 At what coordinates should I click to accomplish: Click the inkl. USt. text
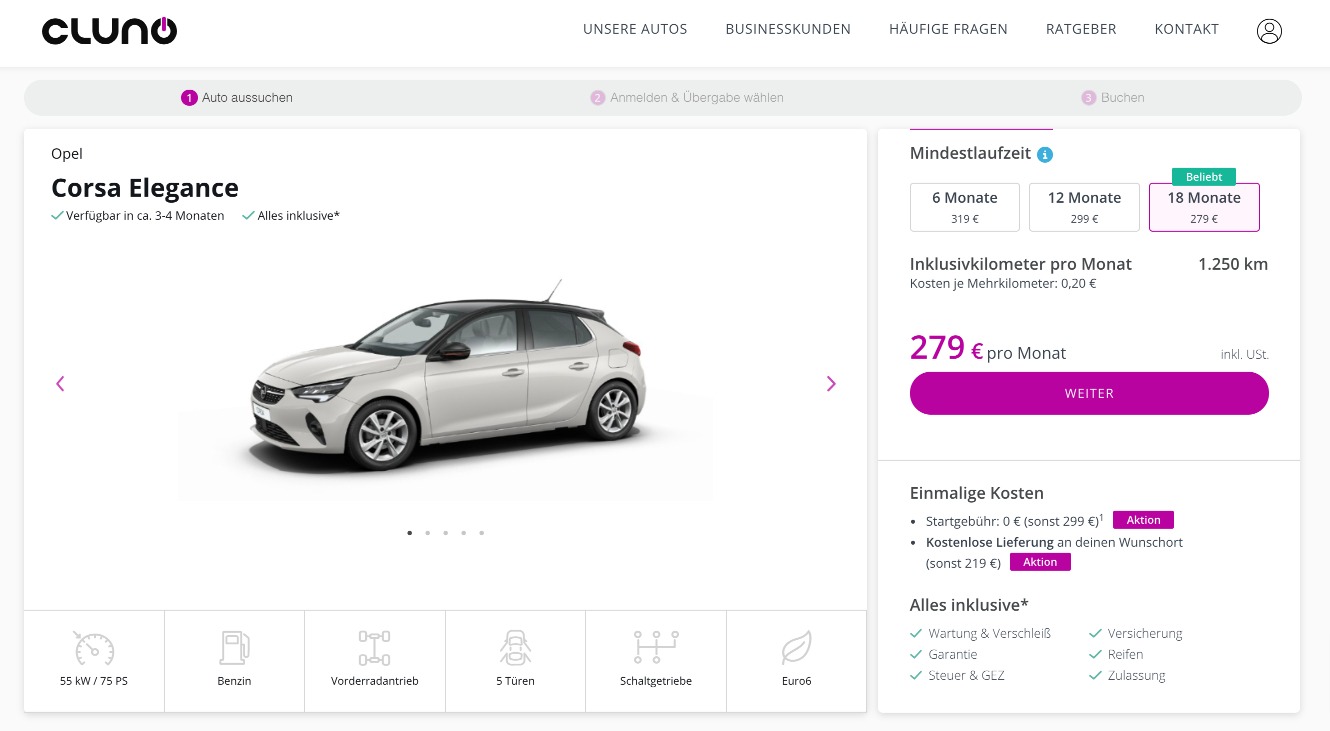[1245, 355]
